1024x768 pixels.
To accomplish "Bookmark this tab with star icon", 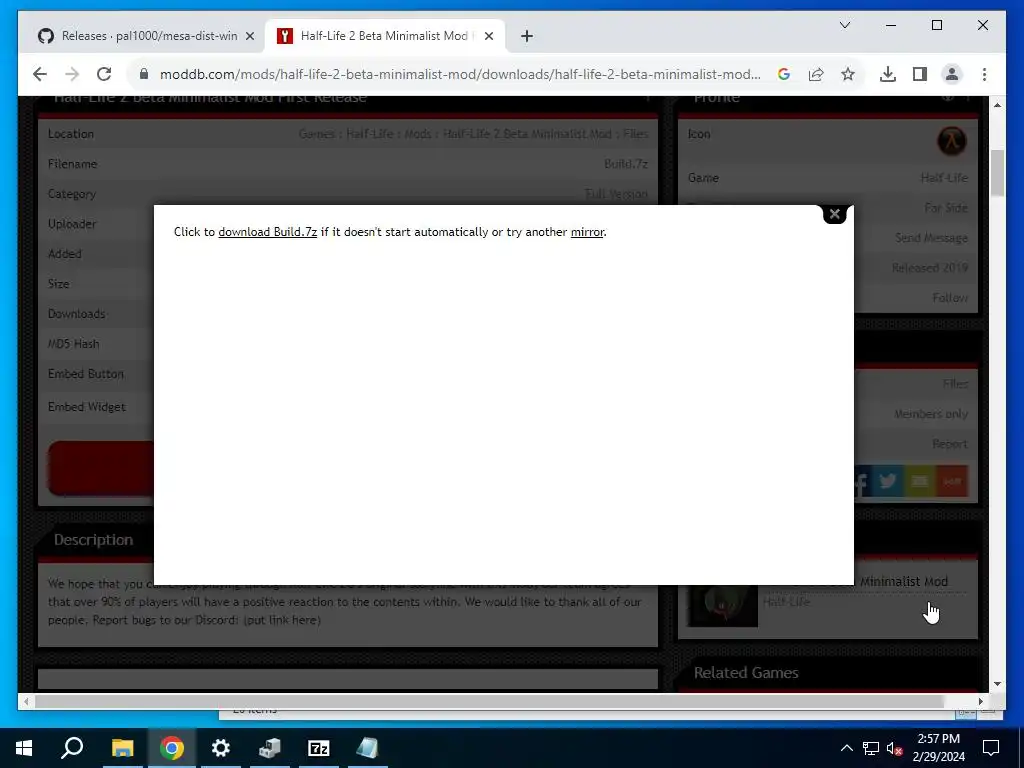I will tap(848, 74).
